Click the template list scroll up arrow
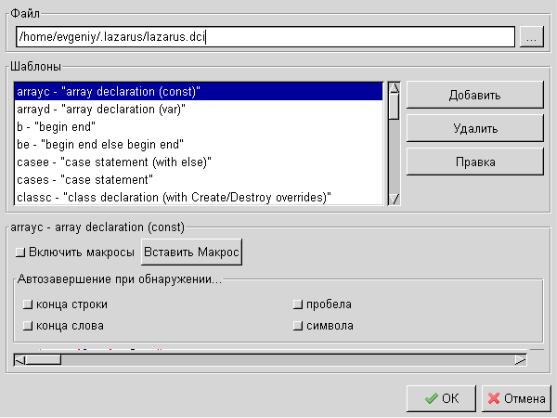 click(394, 88)
